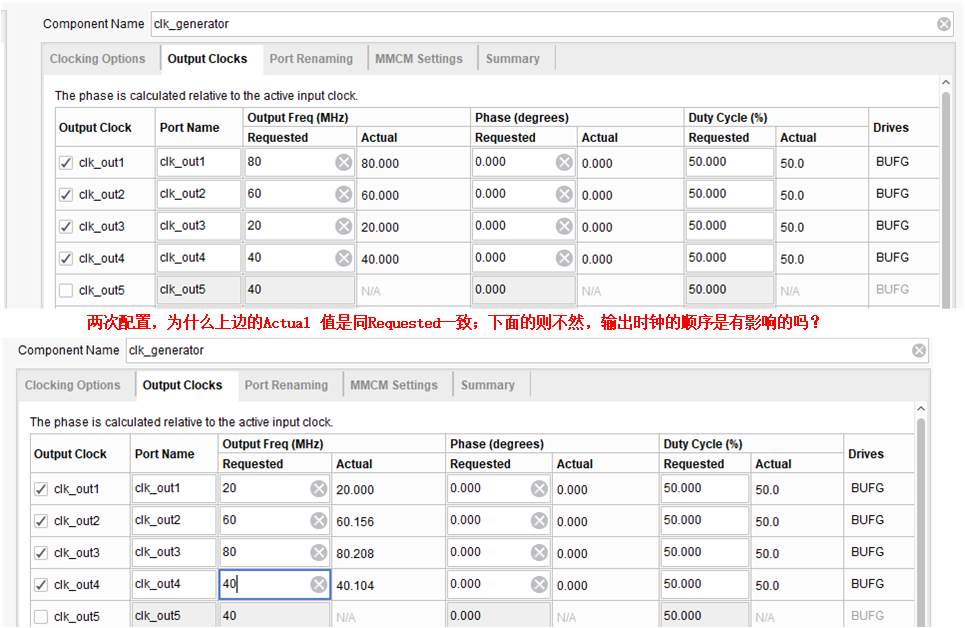Switch to Port Renaming tab in top window
The height and width of the screenshot is (628, 965).
click(x=311, y=59)
